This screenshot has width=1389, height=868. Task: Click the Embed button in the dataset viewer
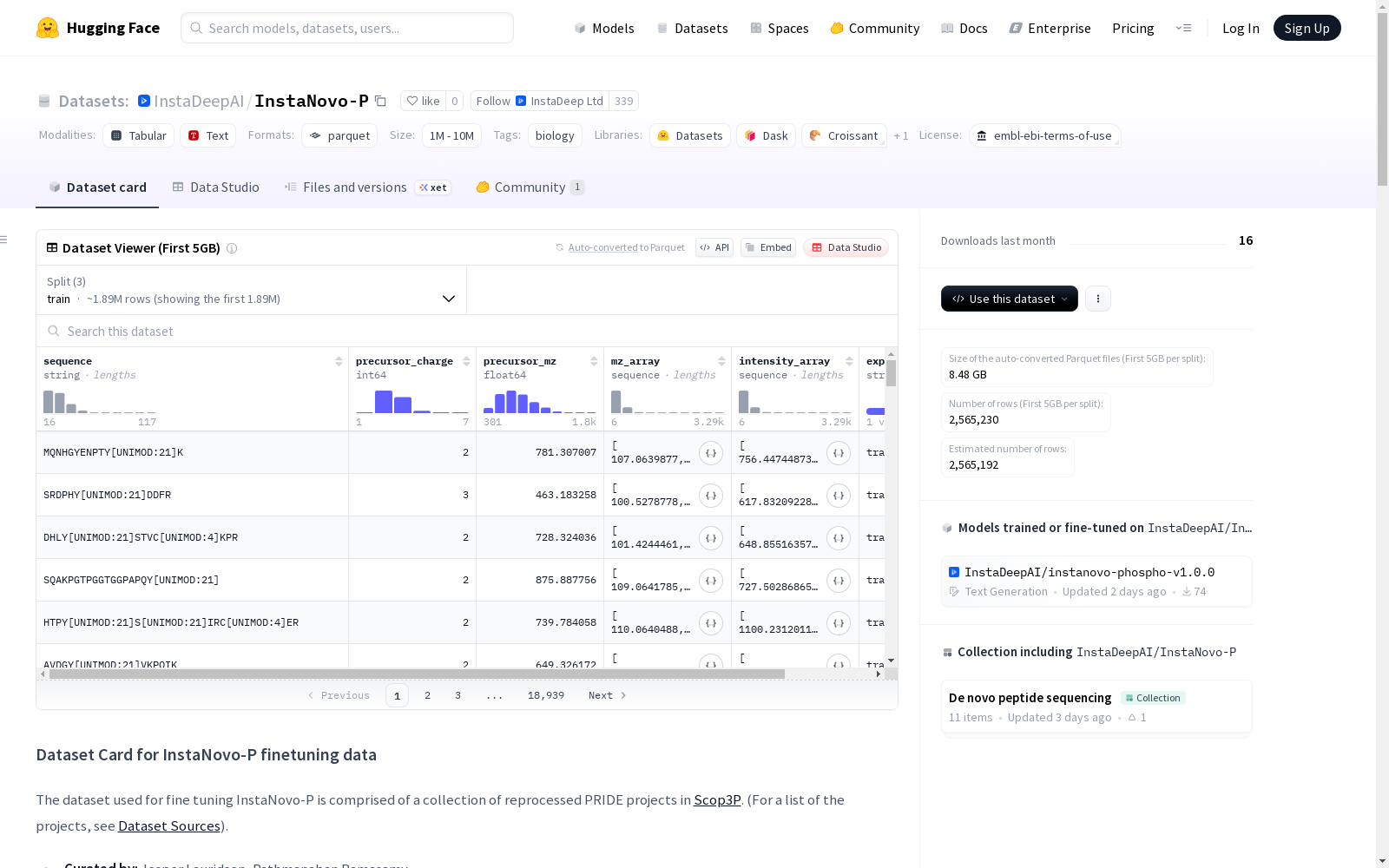(768, 247)
